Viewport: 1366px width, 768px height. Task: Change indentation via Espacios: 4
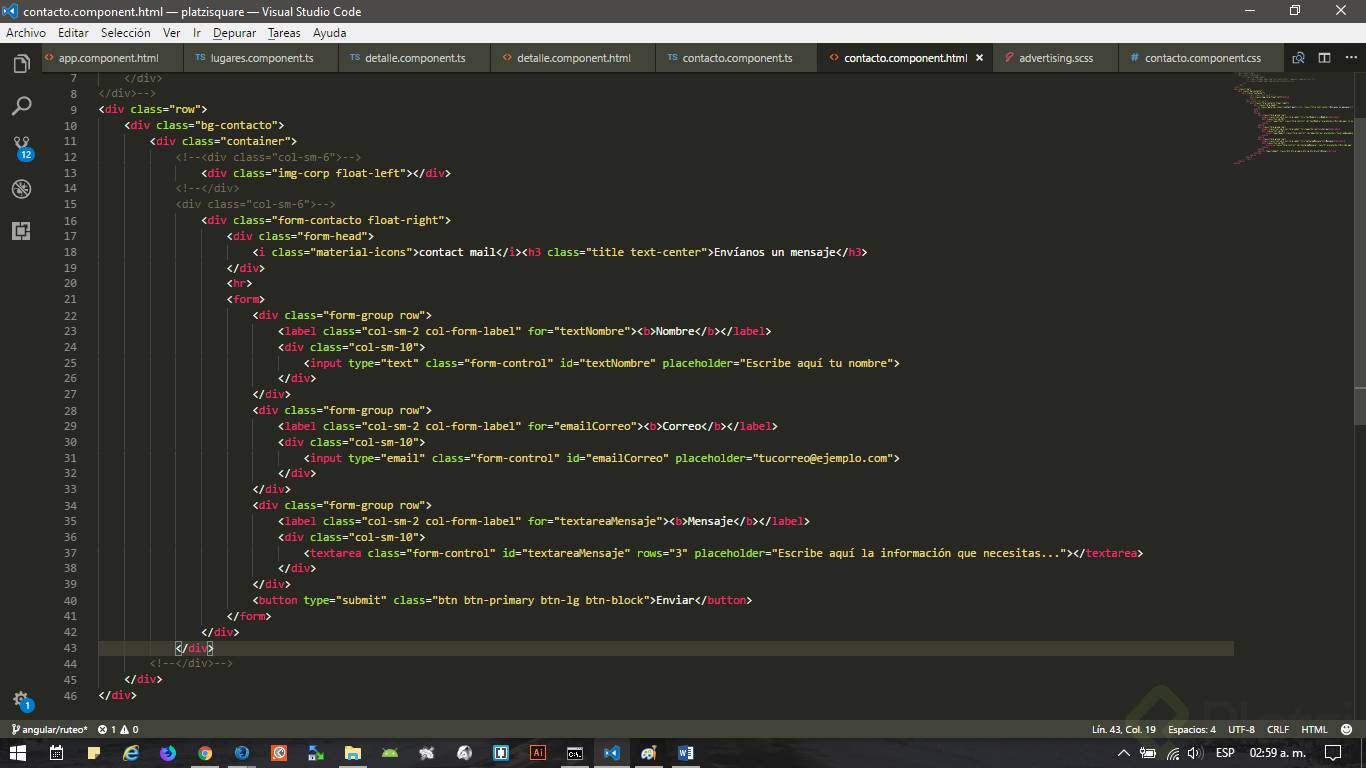(x=1192, y=730)
